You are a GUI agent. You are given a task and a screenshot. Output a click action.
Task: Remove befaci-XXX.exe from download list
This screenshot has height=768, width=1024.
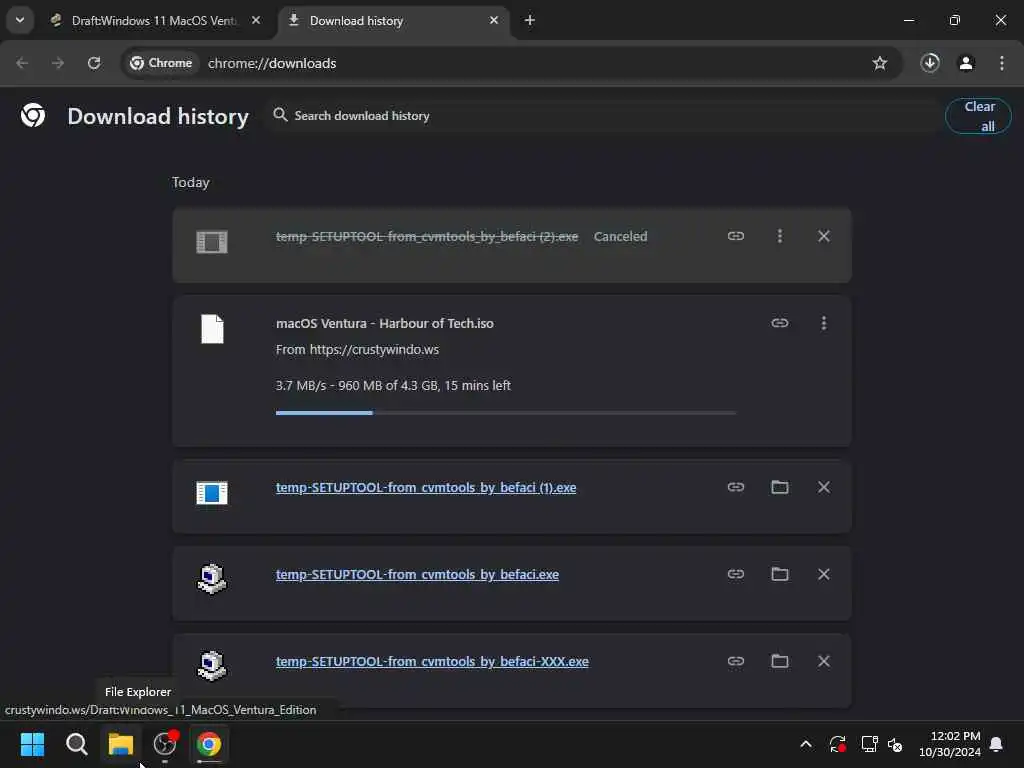tap(824, 660)
